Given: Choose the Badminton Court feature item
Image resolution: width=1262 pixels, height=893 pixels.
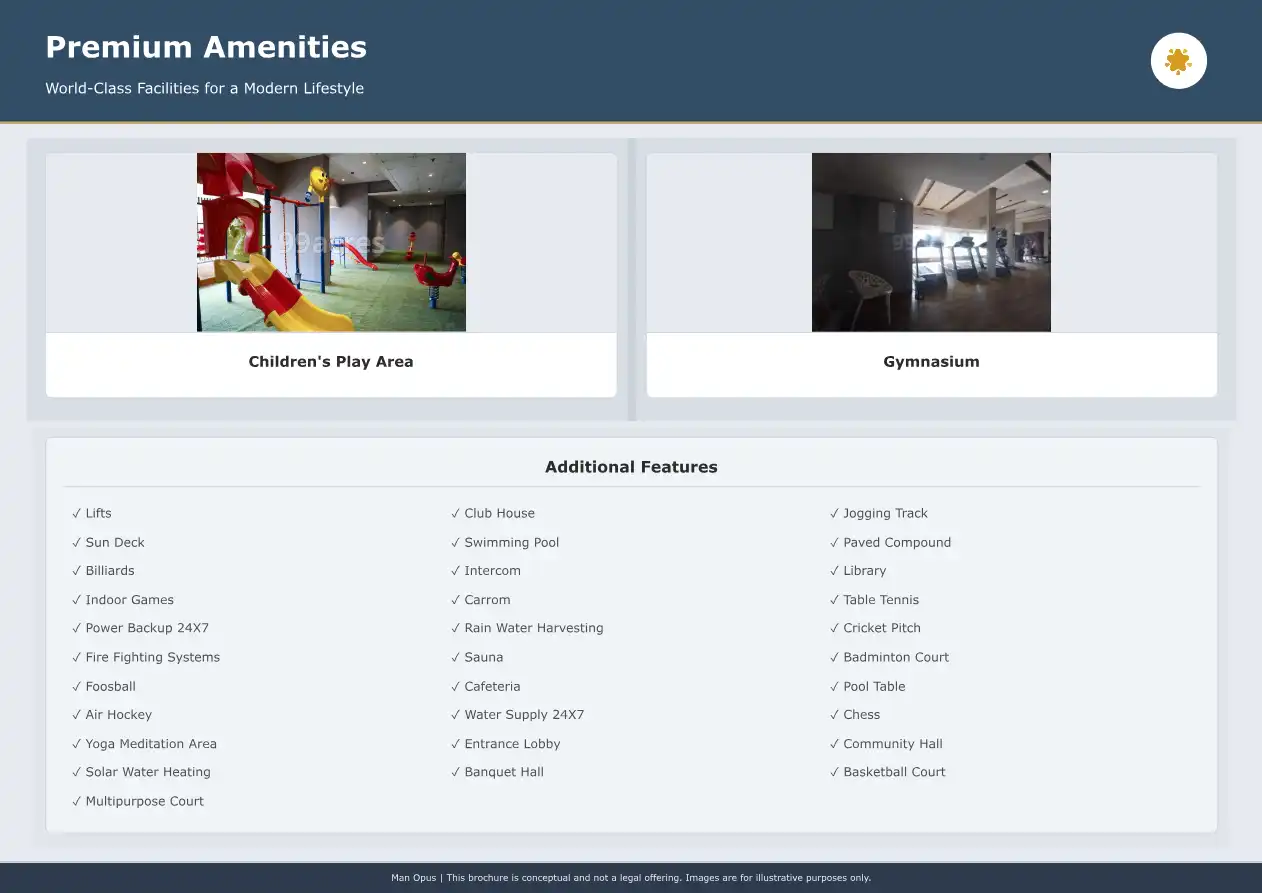Looking at the screenshot, I should point(895,657).
